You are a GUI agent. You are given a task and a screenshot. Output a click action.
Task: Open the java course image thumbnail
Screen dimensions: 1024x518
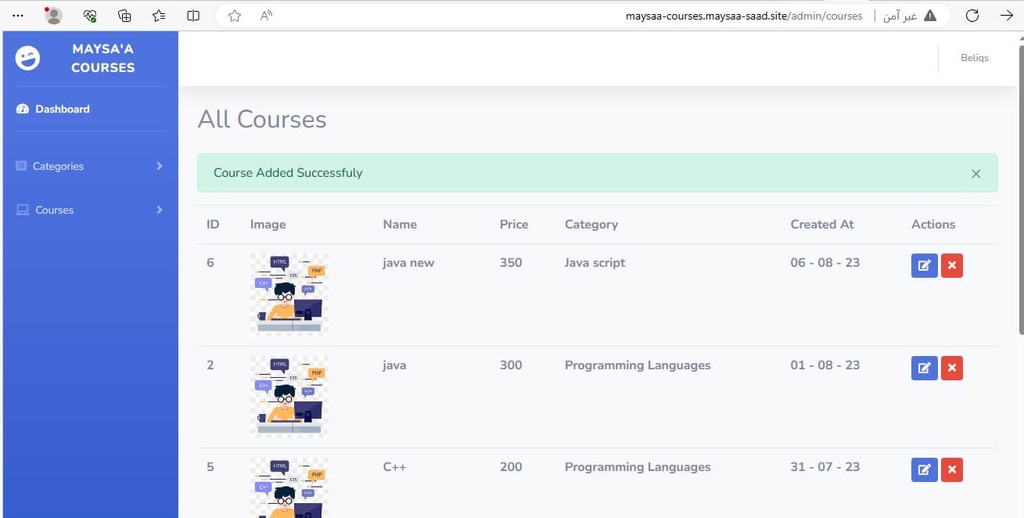(289, 396)
